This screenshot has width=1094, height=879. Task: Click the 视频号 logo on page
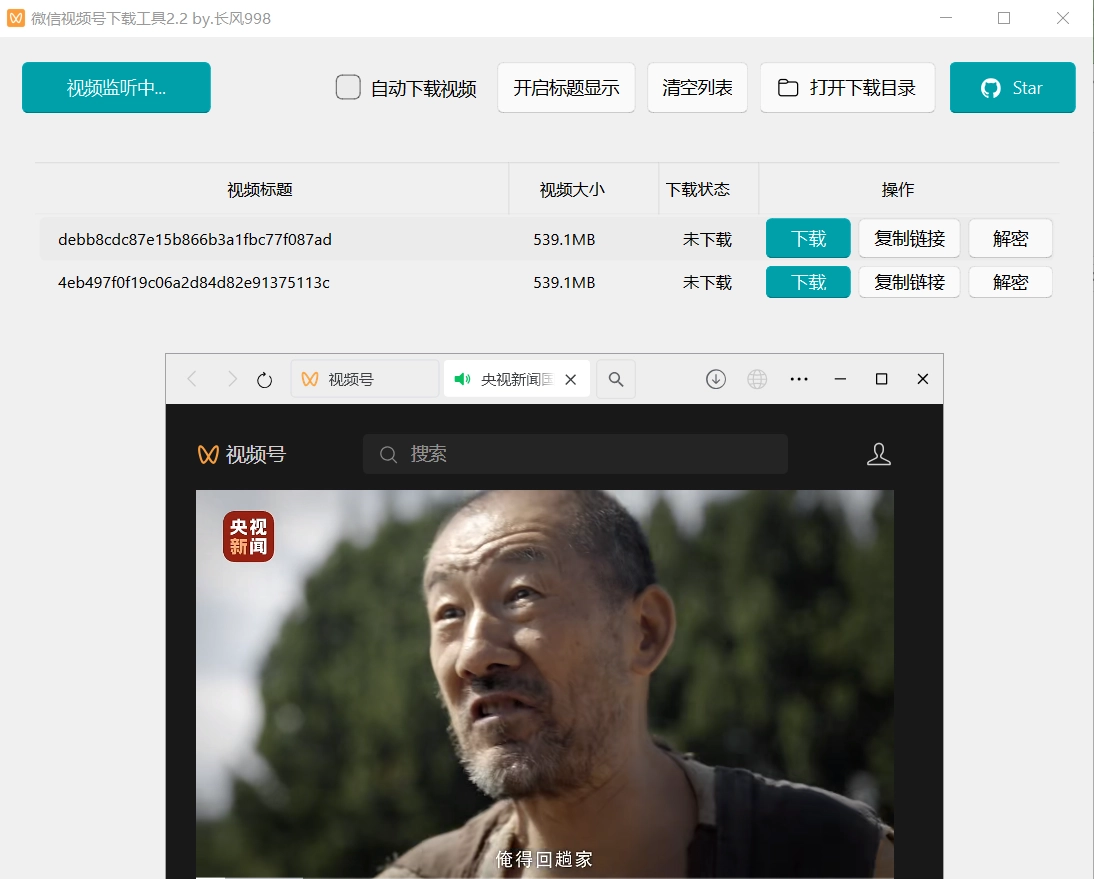[242, 455]
